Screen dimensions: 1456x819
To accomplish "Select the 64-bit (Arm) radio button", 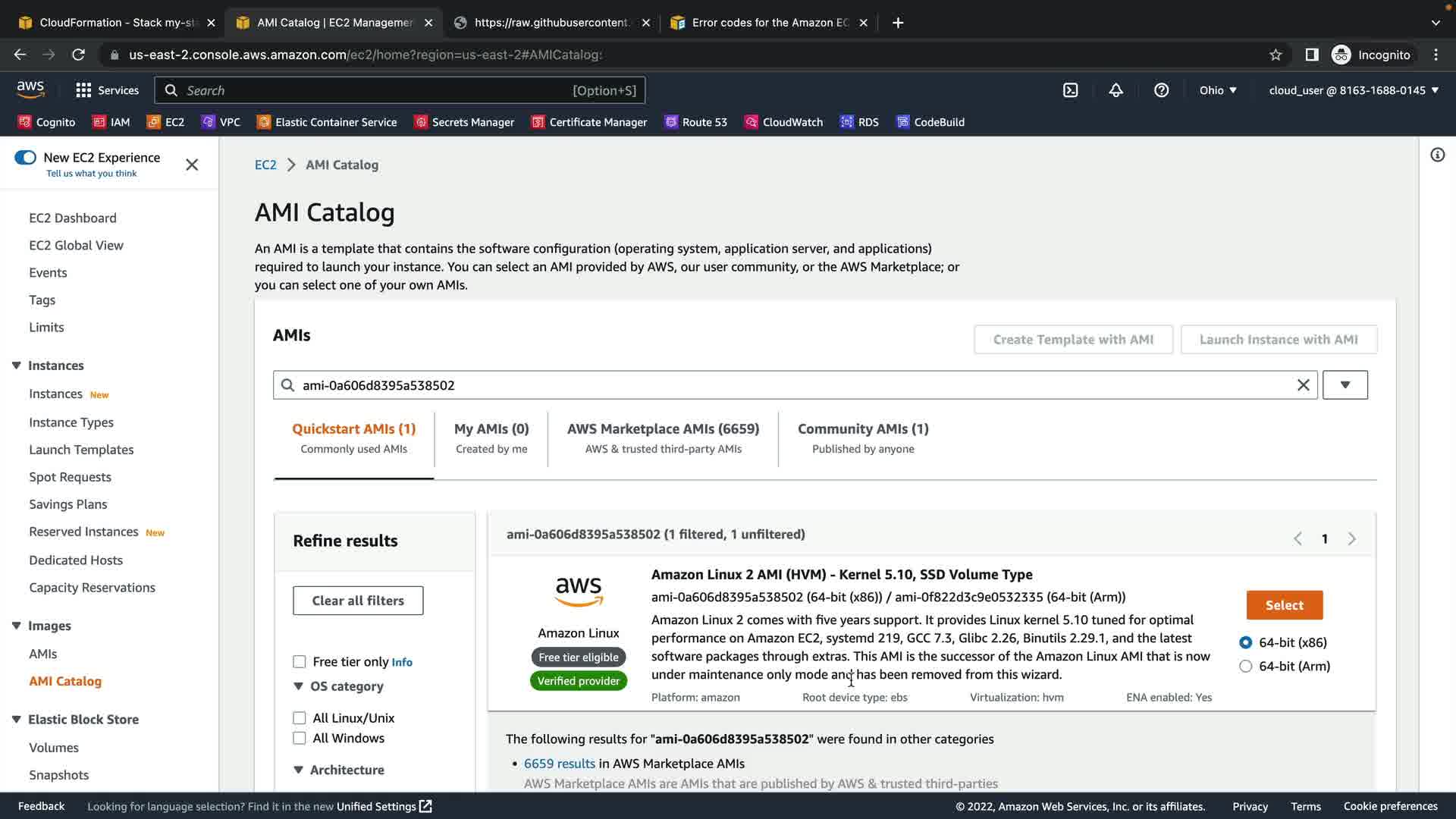I will (1245, 667).
